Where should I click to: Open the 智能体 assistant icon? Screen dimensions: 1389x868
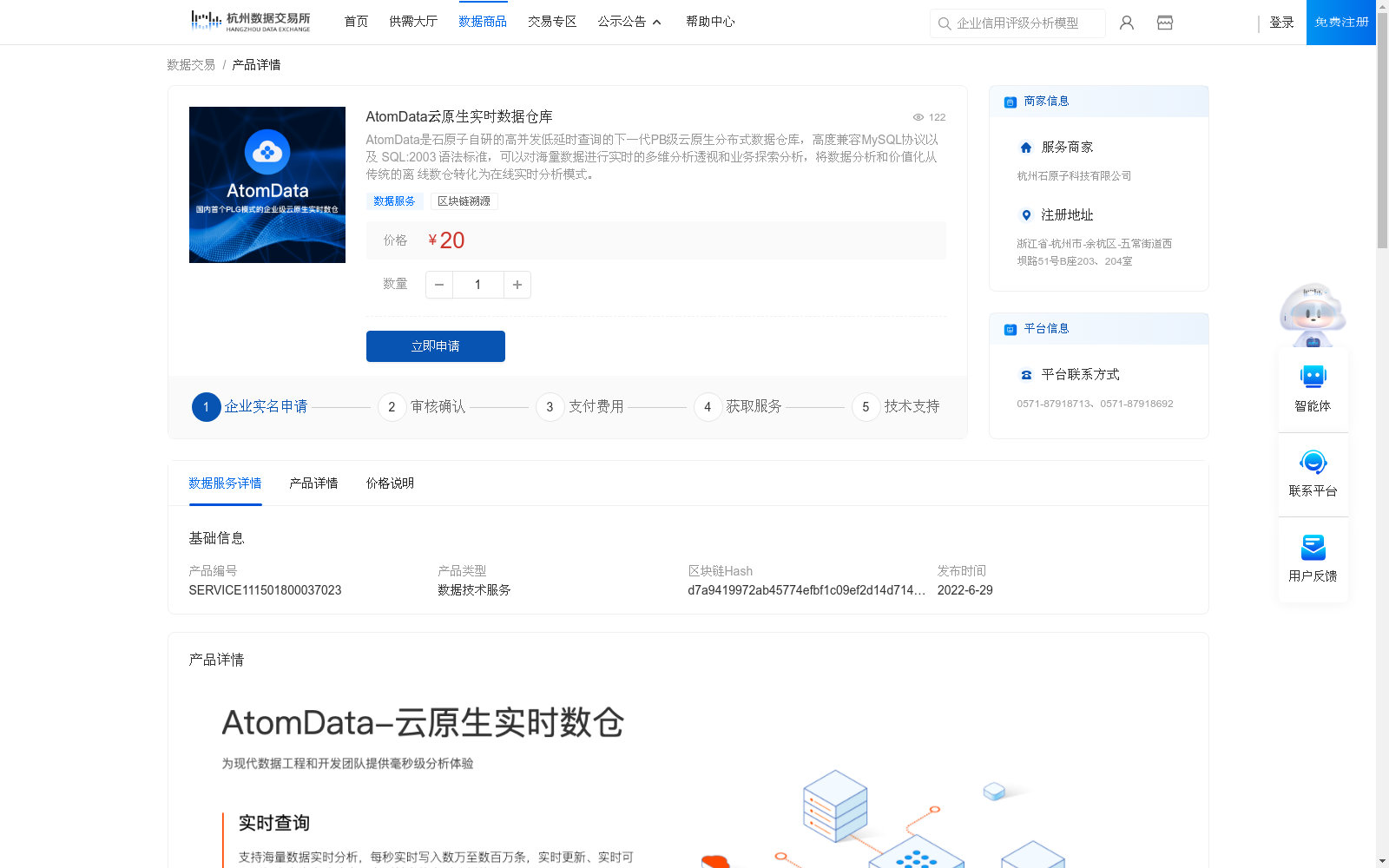pos(1313,378)
